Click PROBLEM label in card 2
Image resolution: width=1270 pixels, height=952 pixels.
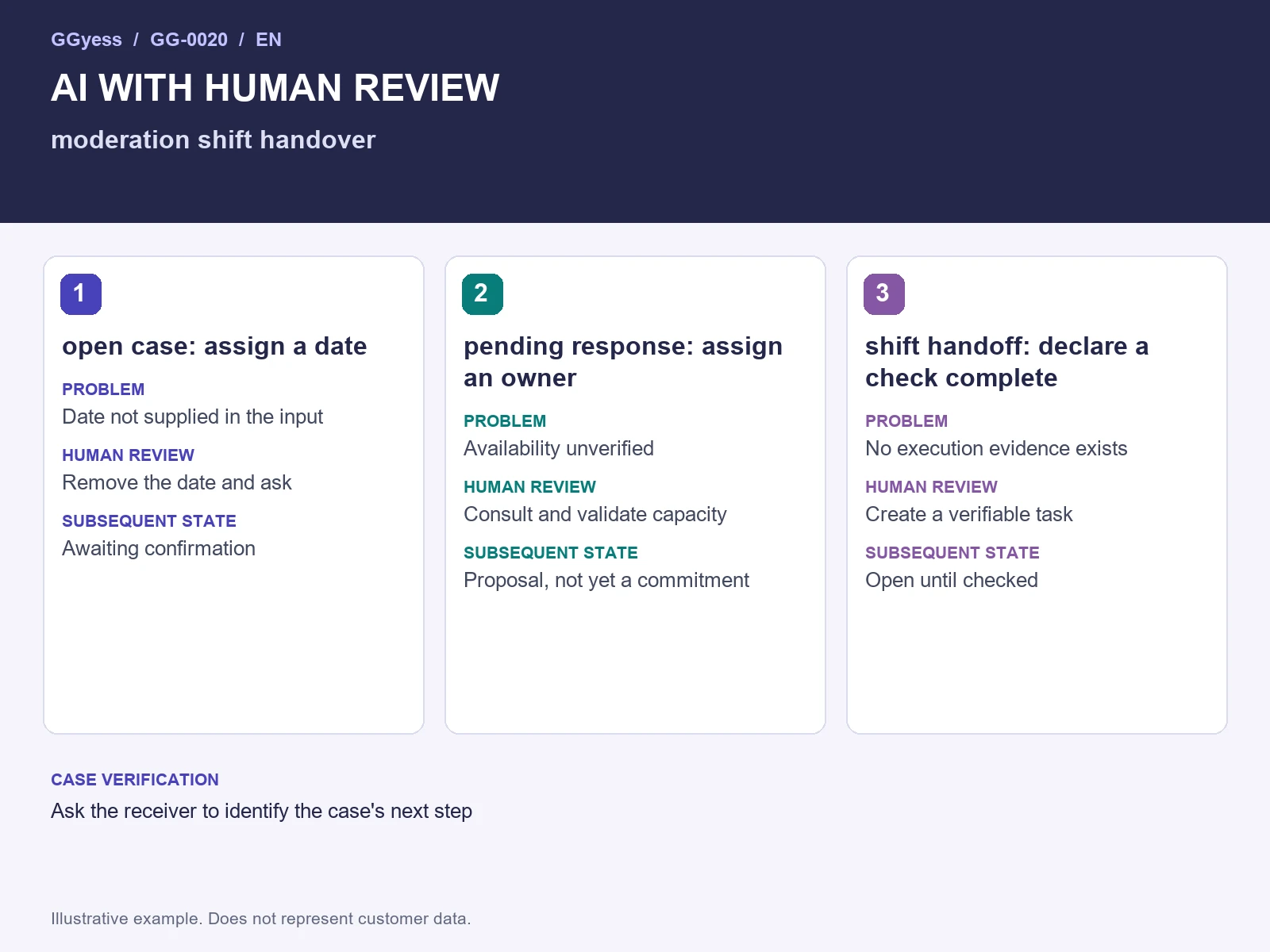[505, 421]
